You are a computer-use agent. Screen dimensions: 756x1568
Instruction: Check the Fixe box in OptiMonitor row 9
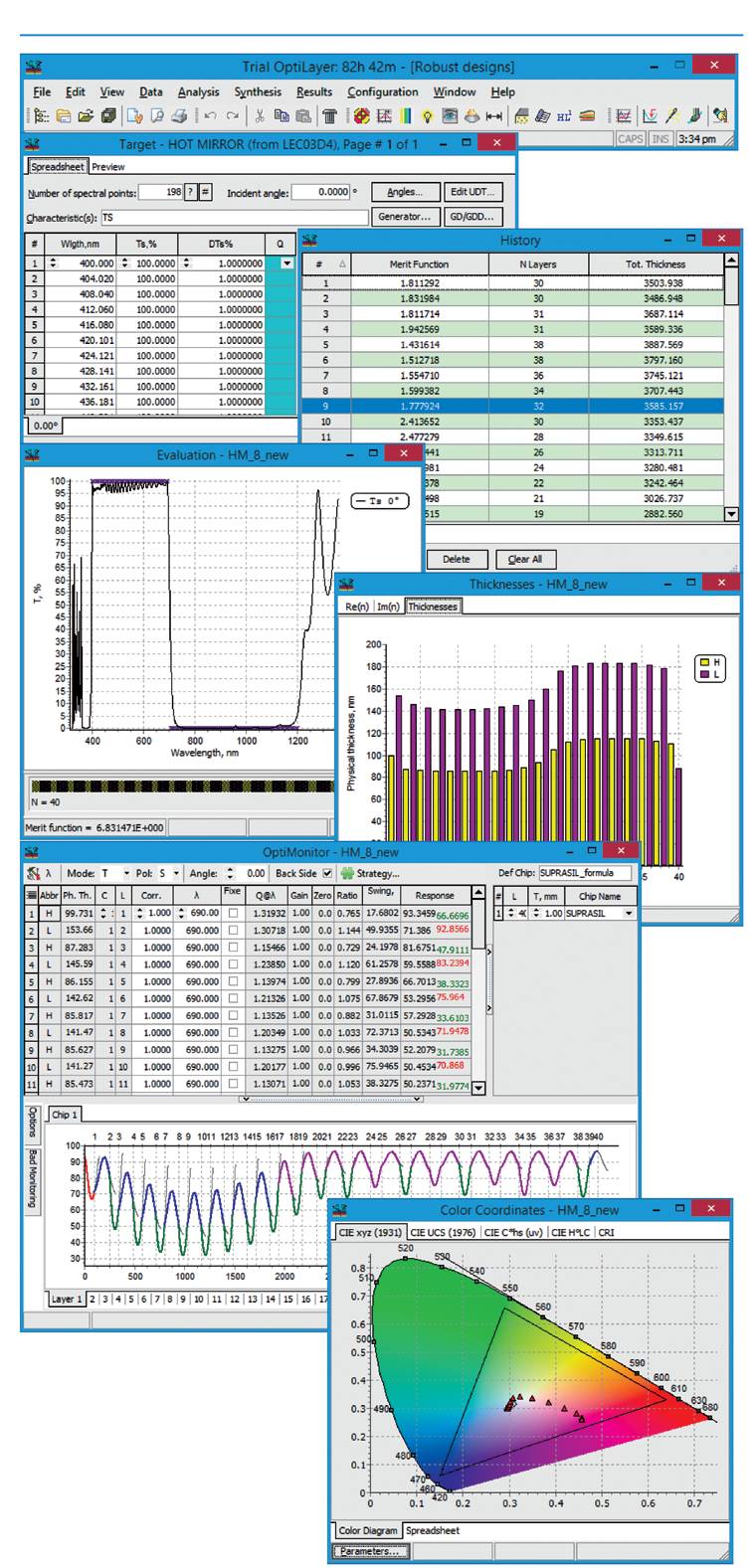tap(234, 1050)
